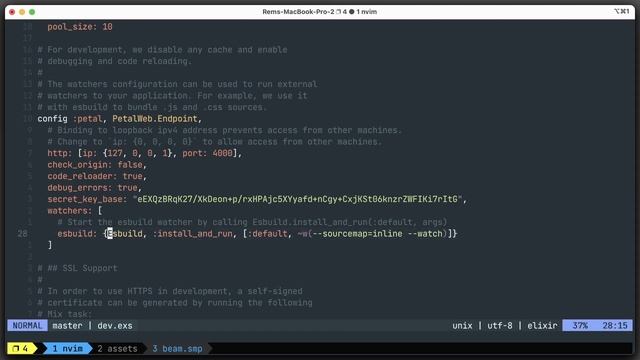Click the 'master' git branch label
The height and width of the screenshot is (360, 640).
coord(67,326)
